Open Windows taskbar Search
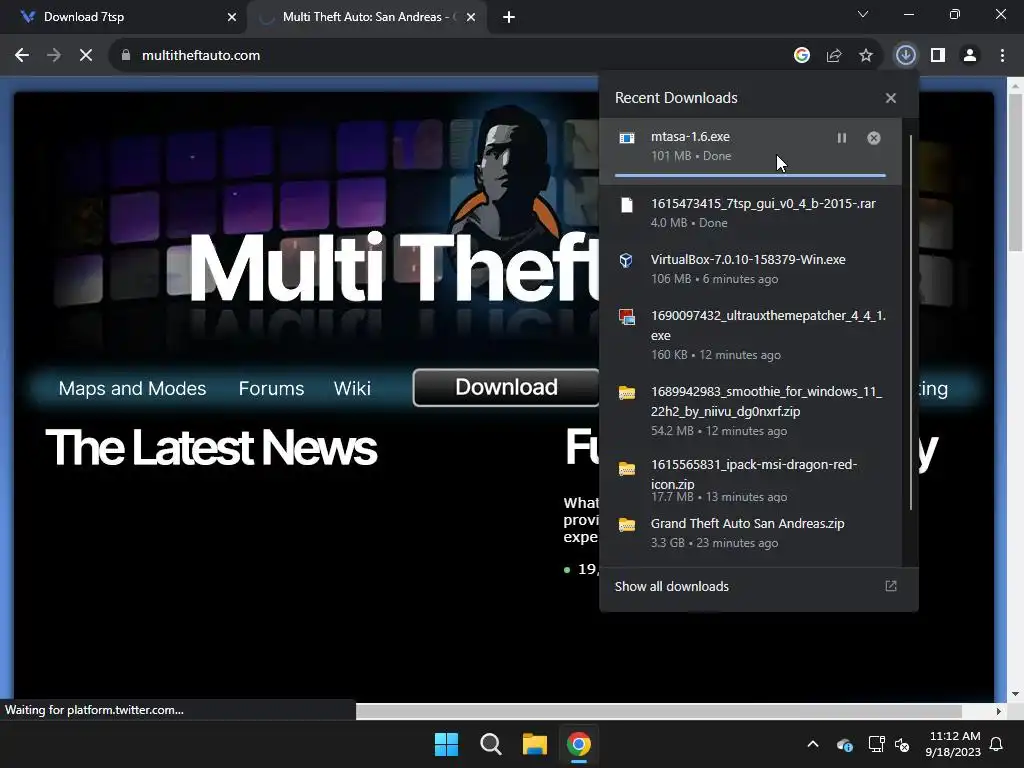 [490, 744]
